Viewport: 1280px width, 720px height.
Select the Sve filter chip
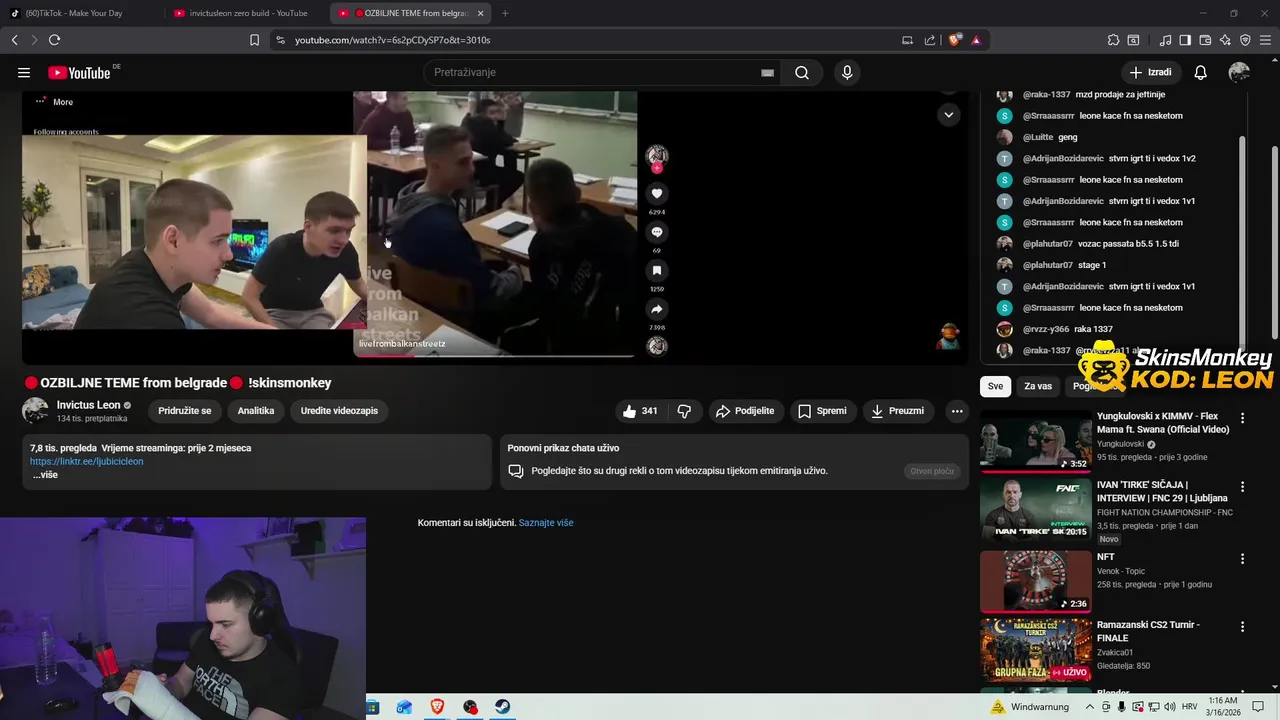[x=995, y=386]
